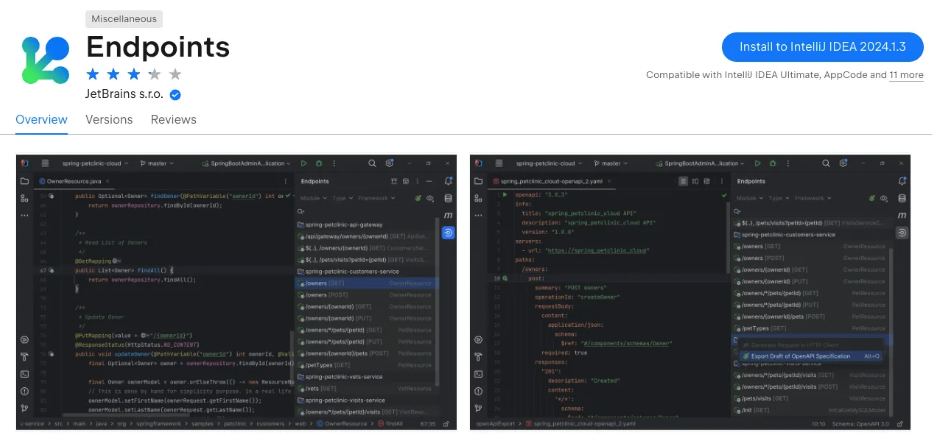Click green Run icon in left screenshot
This screenshot has height=444, width=932.
[x=304, y=163]
